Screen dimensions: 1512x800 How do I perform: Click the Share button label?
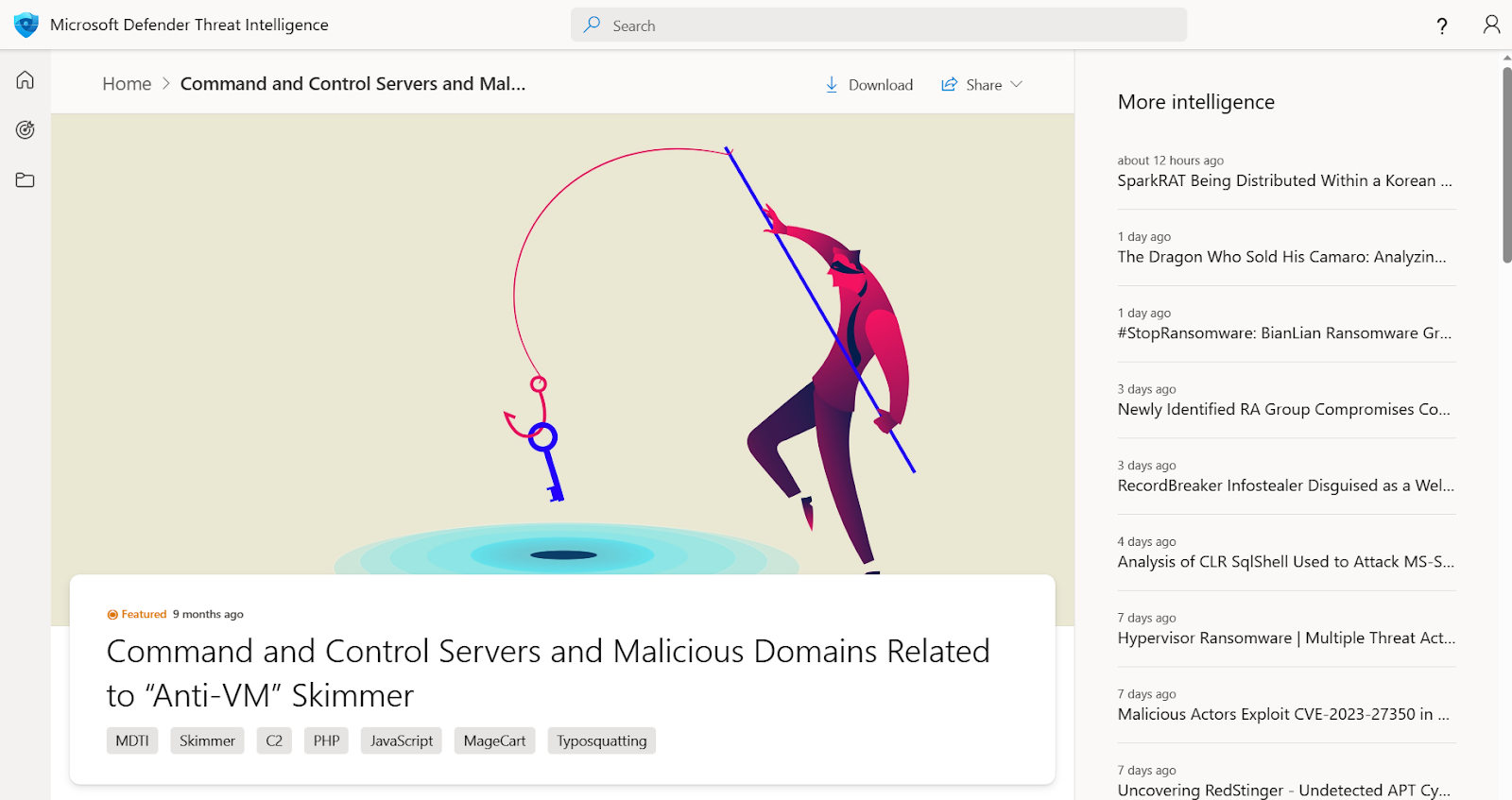click(x=984, y=85)
